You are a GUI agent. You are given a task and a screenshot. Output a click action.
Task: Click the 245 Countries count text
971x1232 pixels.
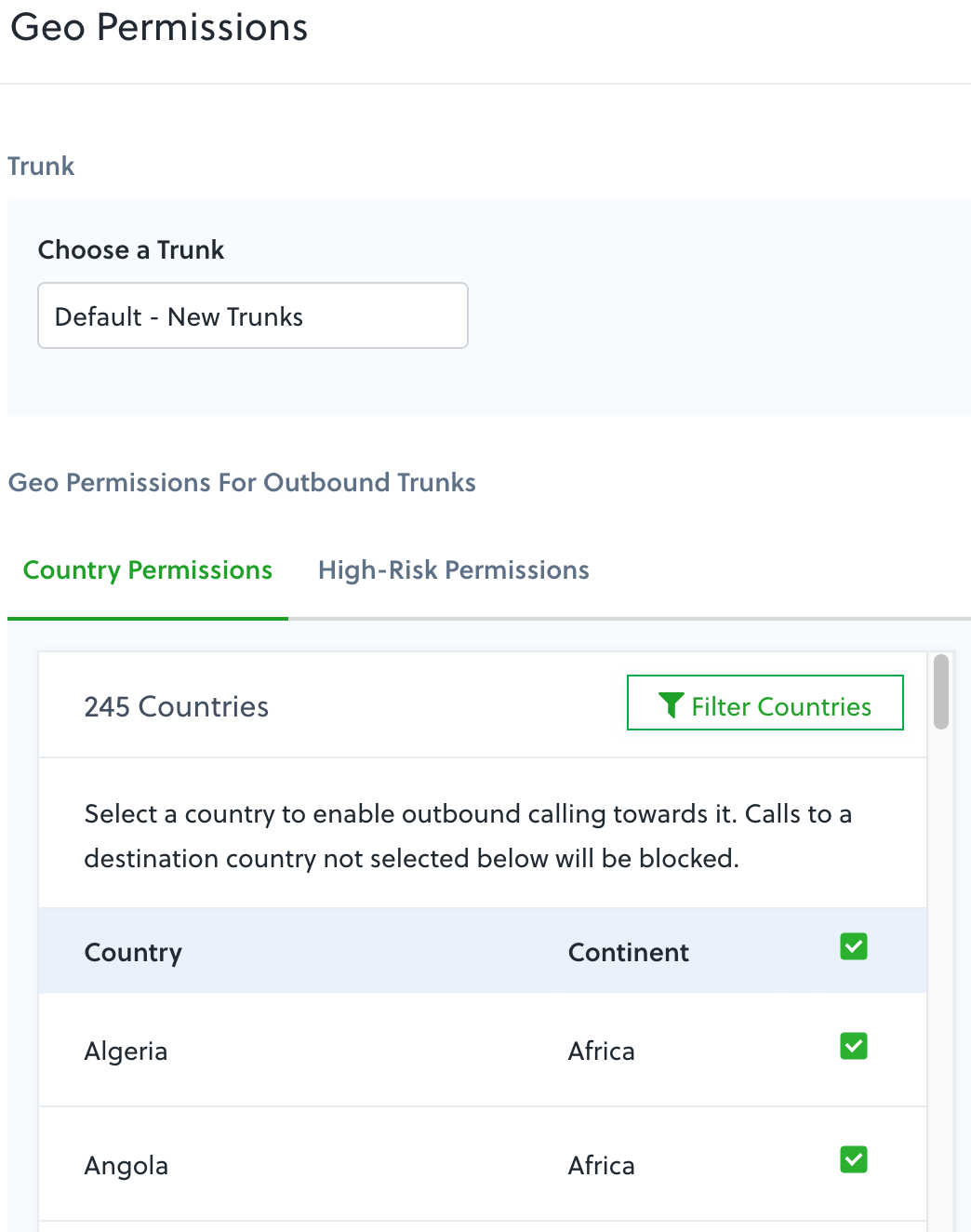coord(176,707)
